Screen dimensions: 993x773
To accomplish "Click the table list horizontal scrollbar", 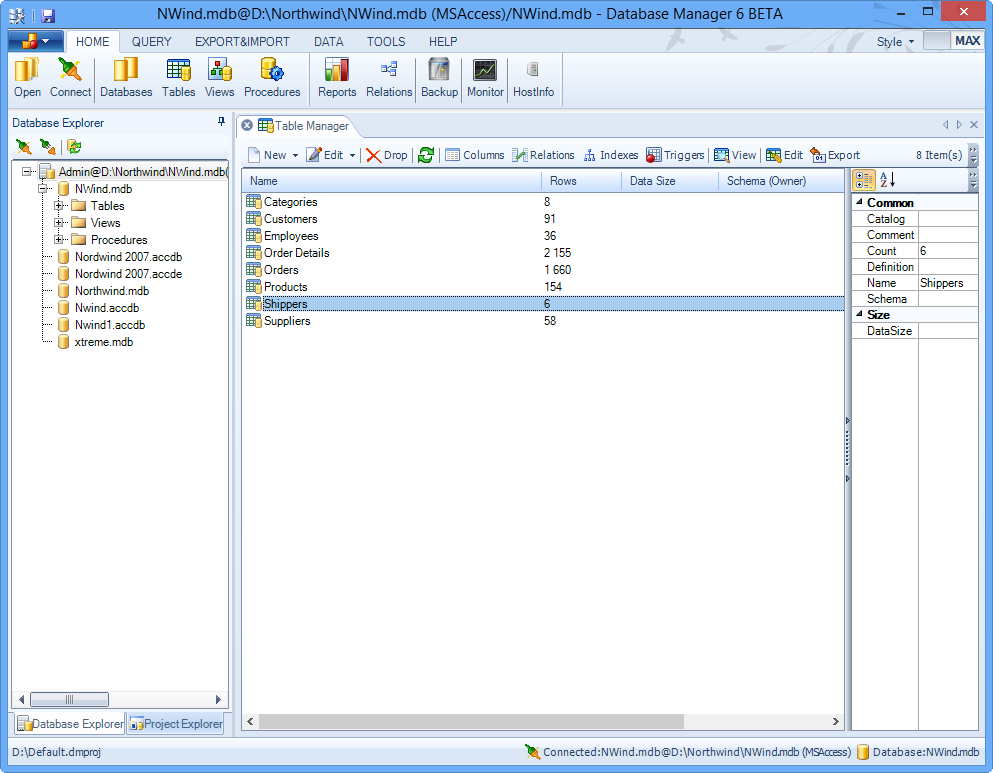I will coord(471,722).
